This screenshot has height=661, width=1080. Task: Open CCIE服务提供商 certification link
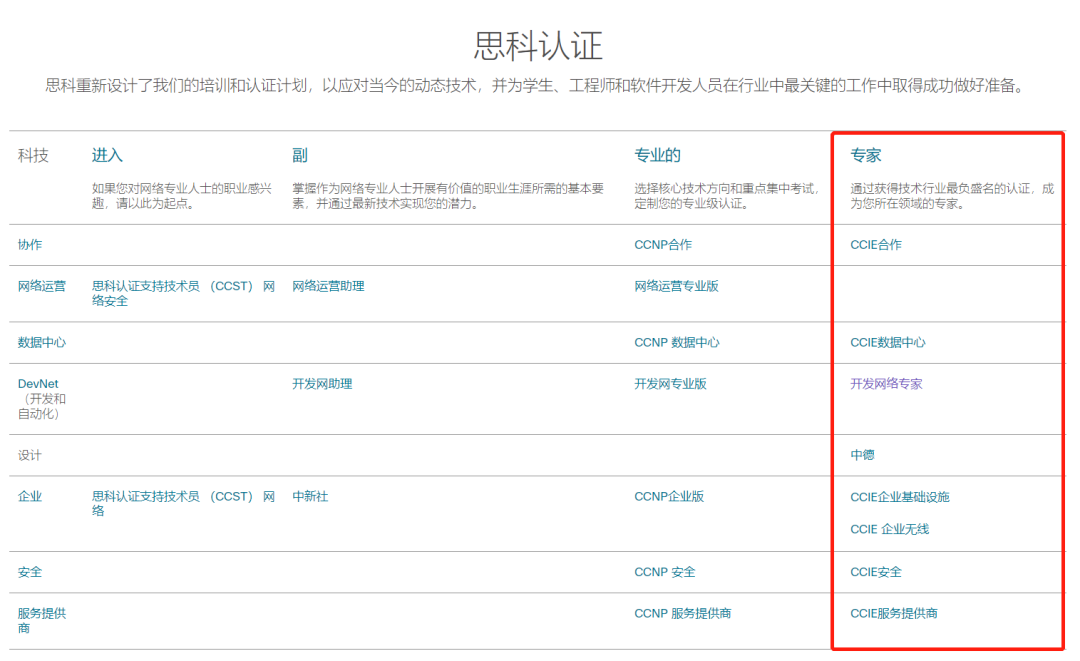[893, 613]
